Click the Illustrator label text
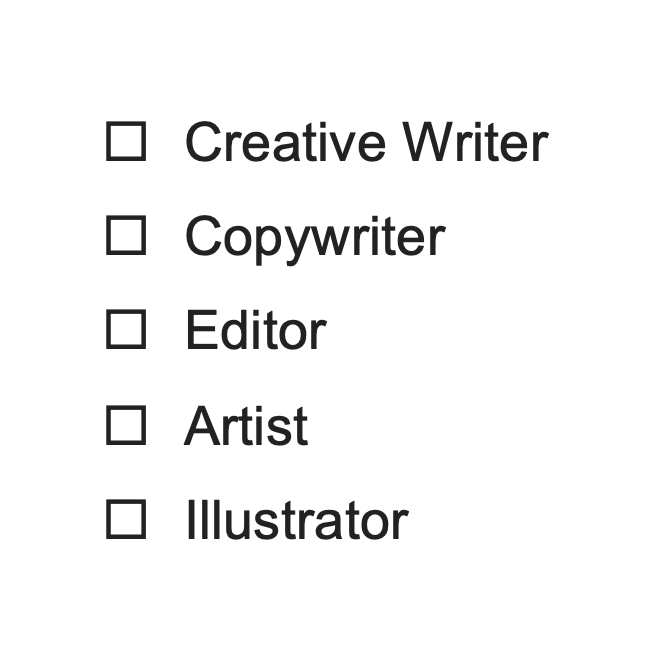646x668 pixels. point(296,521)
